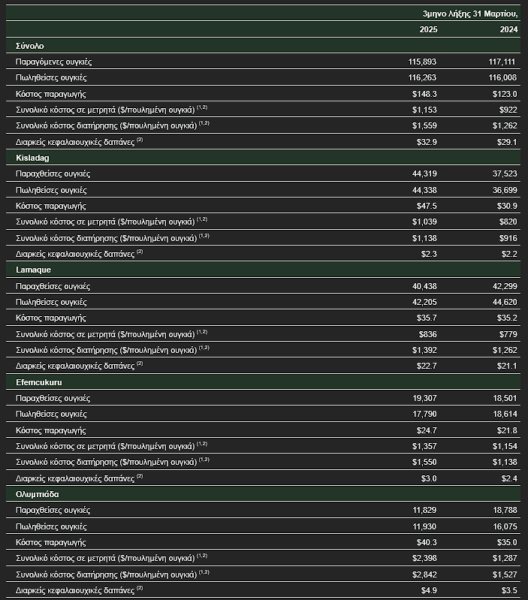The width and height of the screenshot is (528, 600).
Task: Click the value 115,893
Action: point(422,62)
